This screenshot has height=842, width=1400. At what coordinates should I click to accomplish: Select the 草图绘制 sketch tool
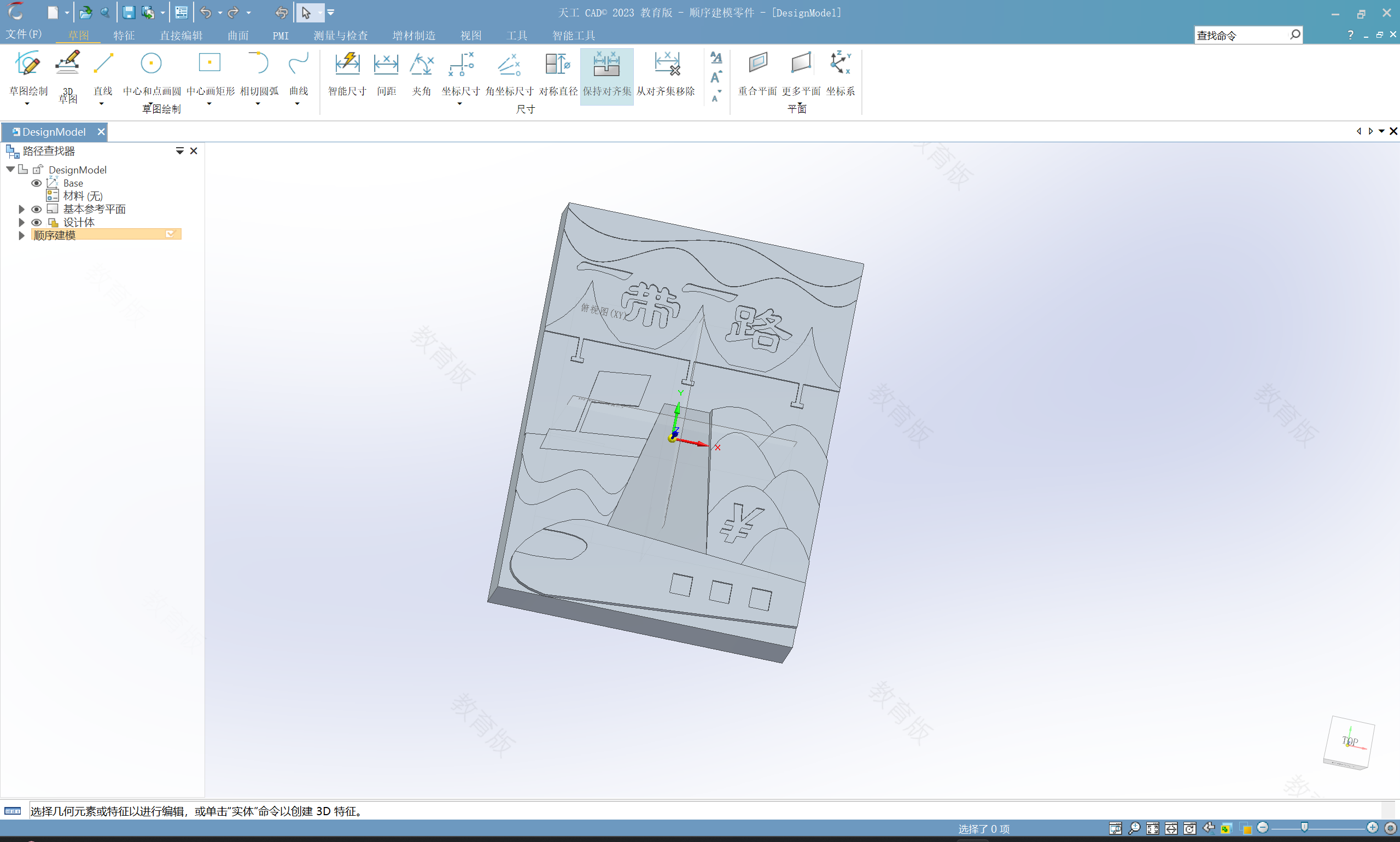pyautogui.click(x=28, y=73)
